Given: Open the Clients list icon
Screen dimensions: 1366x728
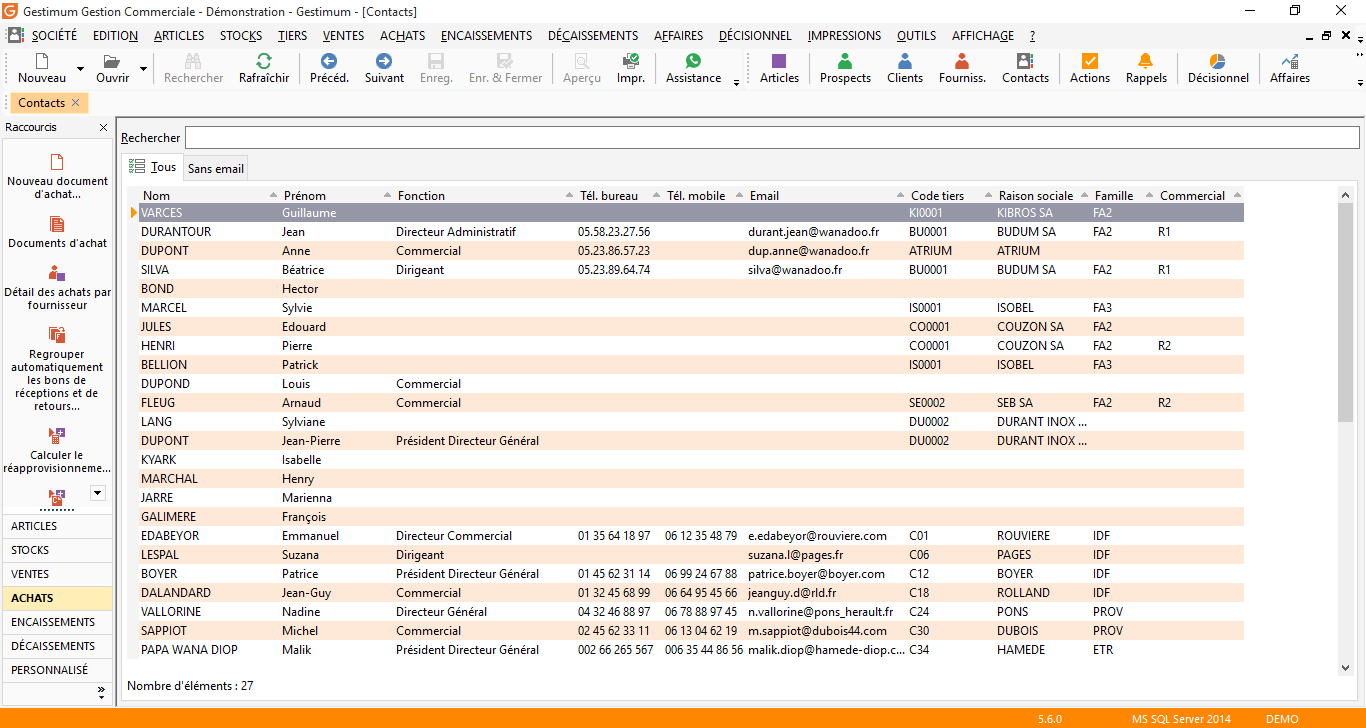Looking at the screenshot, I should point(905,61).
